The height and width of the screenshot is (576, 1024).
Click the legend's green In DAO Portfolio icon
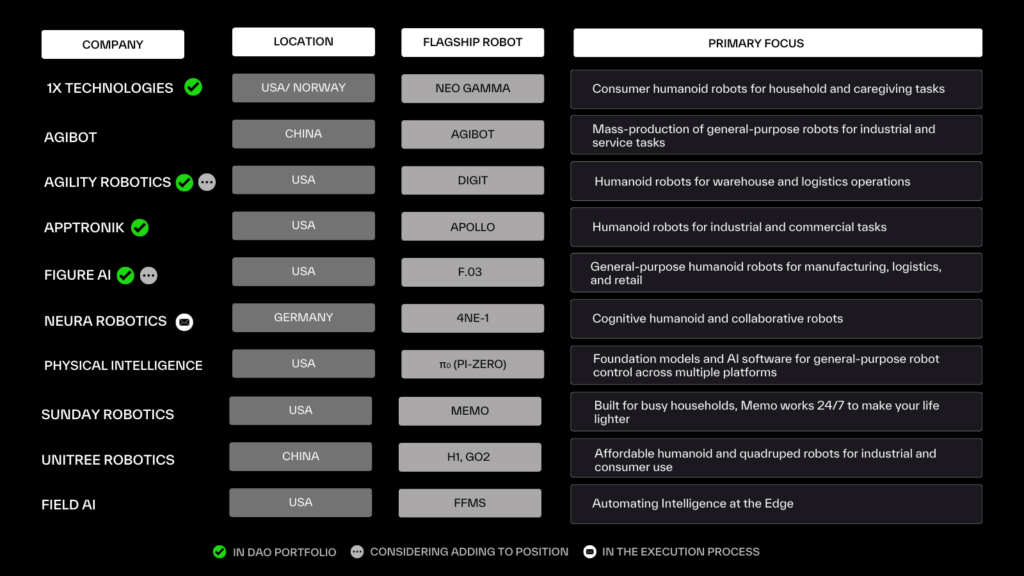click(219, 551)
